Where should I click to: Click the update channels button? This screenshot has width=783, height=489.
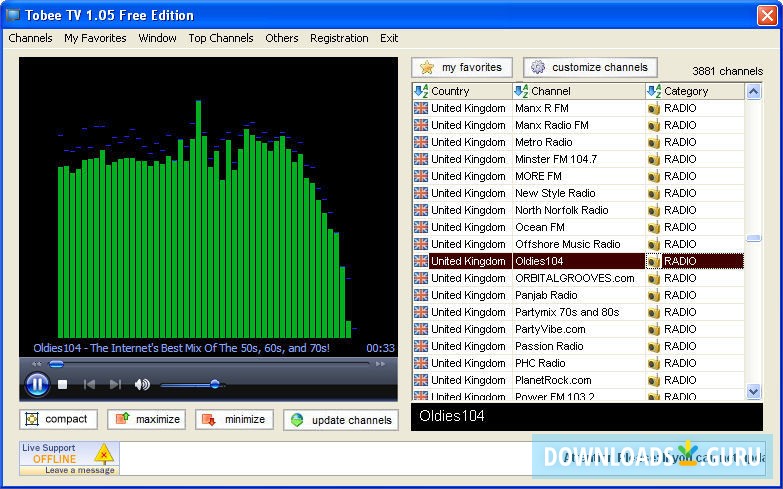[341, 420]
